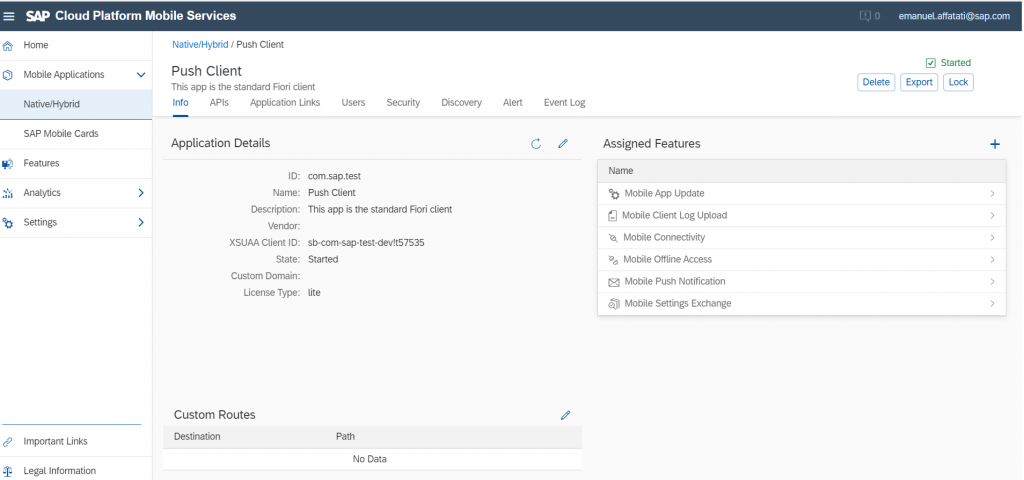Open SAP Mobile Cards in sidebar

(76, 134)
